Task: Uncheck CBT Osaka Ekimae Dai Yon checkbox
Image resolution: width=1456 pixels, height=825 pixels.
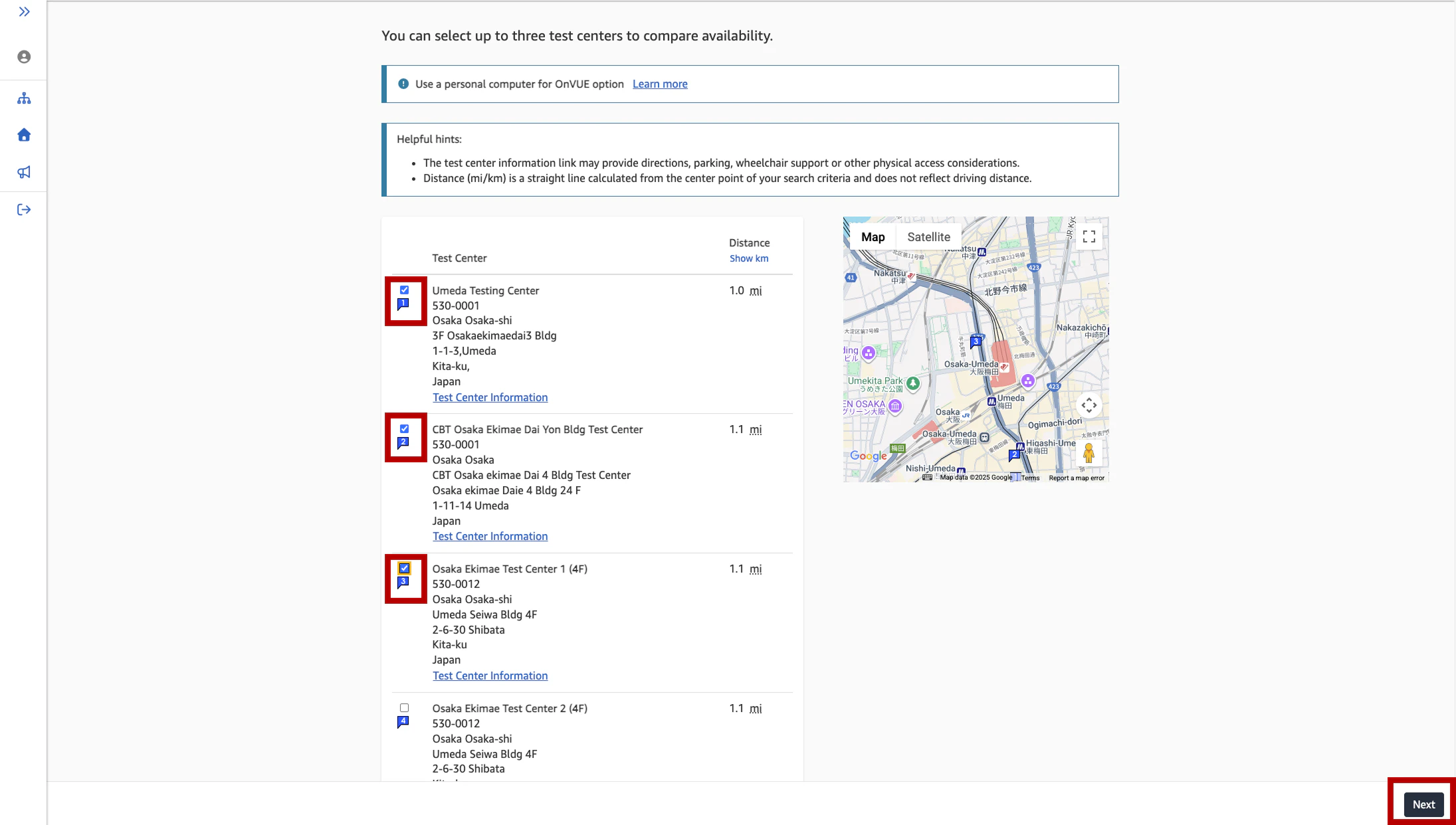Action: tap(404, 429)
